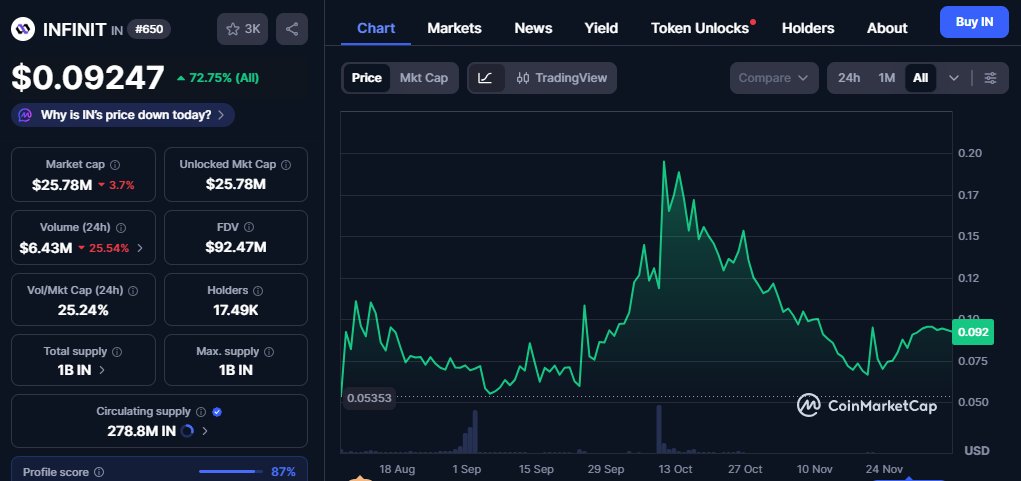Click the Buy IN button
Screen dimensions: 1021x481
[974, 21]
